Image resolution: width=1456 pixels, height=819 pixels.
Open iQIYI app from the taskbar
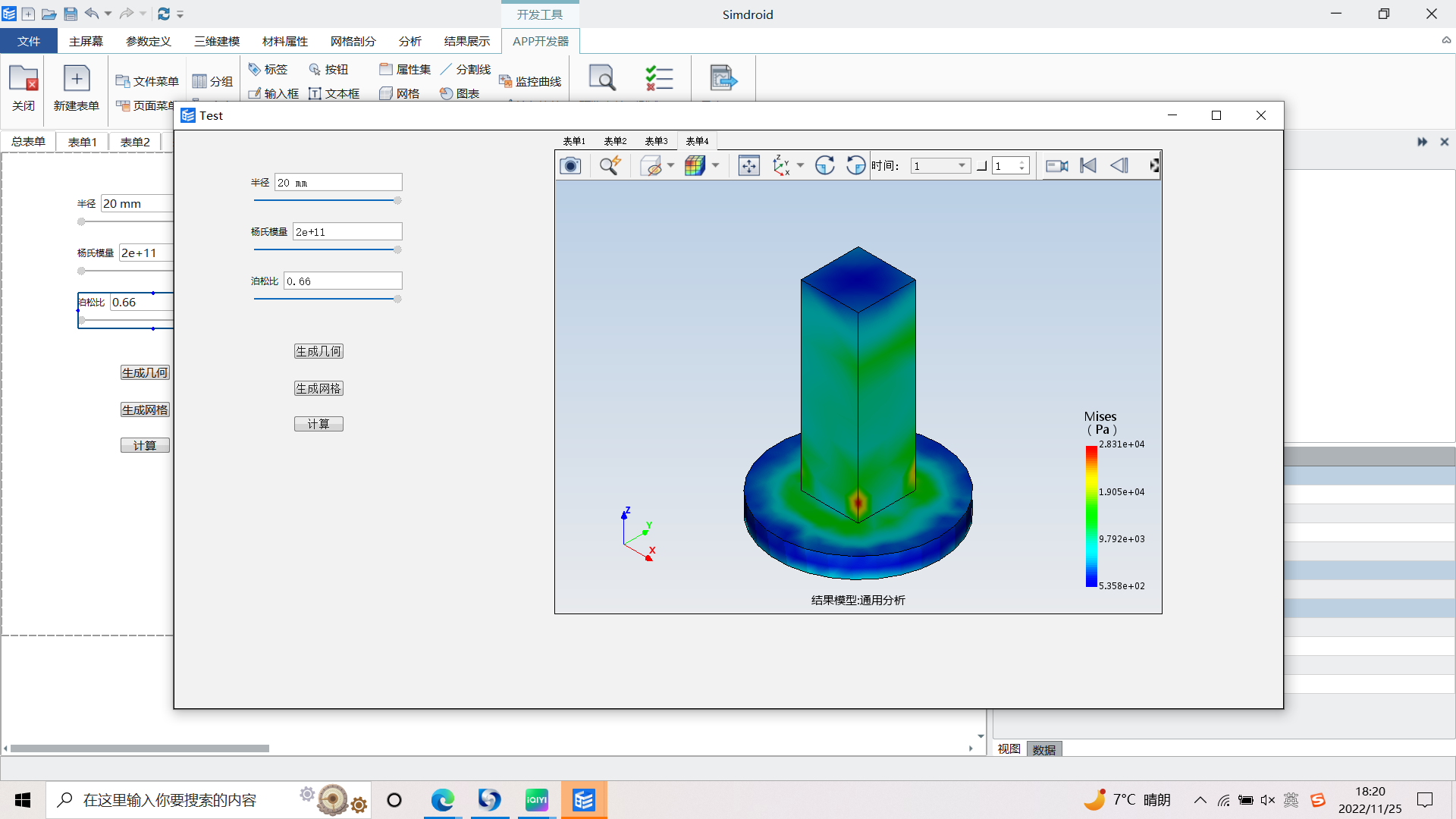click(x=536, y=800)
